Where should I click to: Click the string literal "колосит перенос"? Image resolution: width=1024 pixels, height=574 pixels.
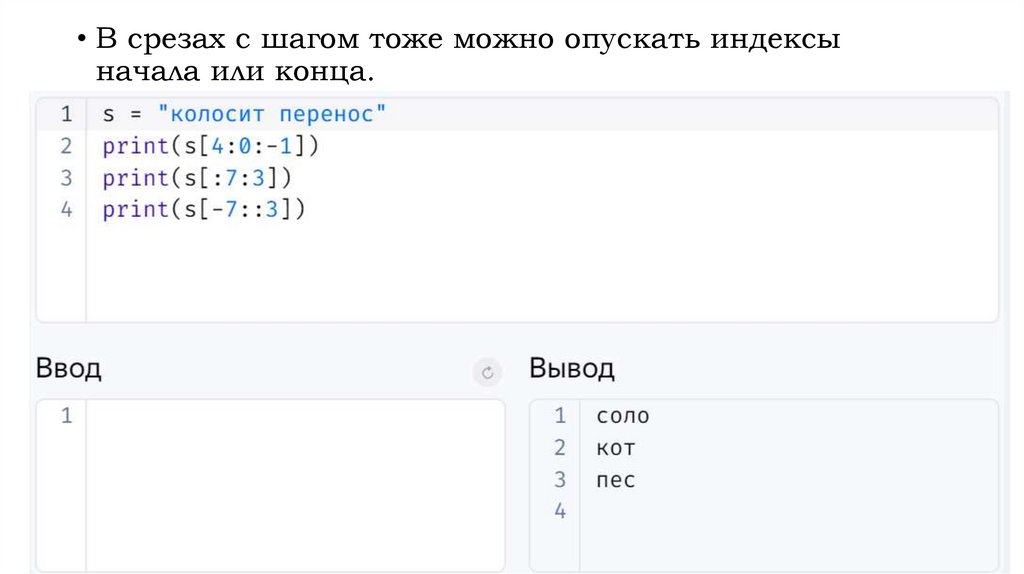pos(272,114)
